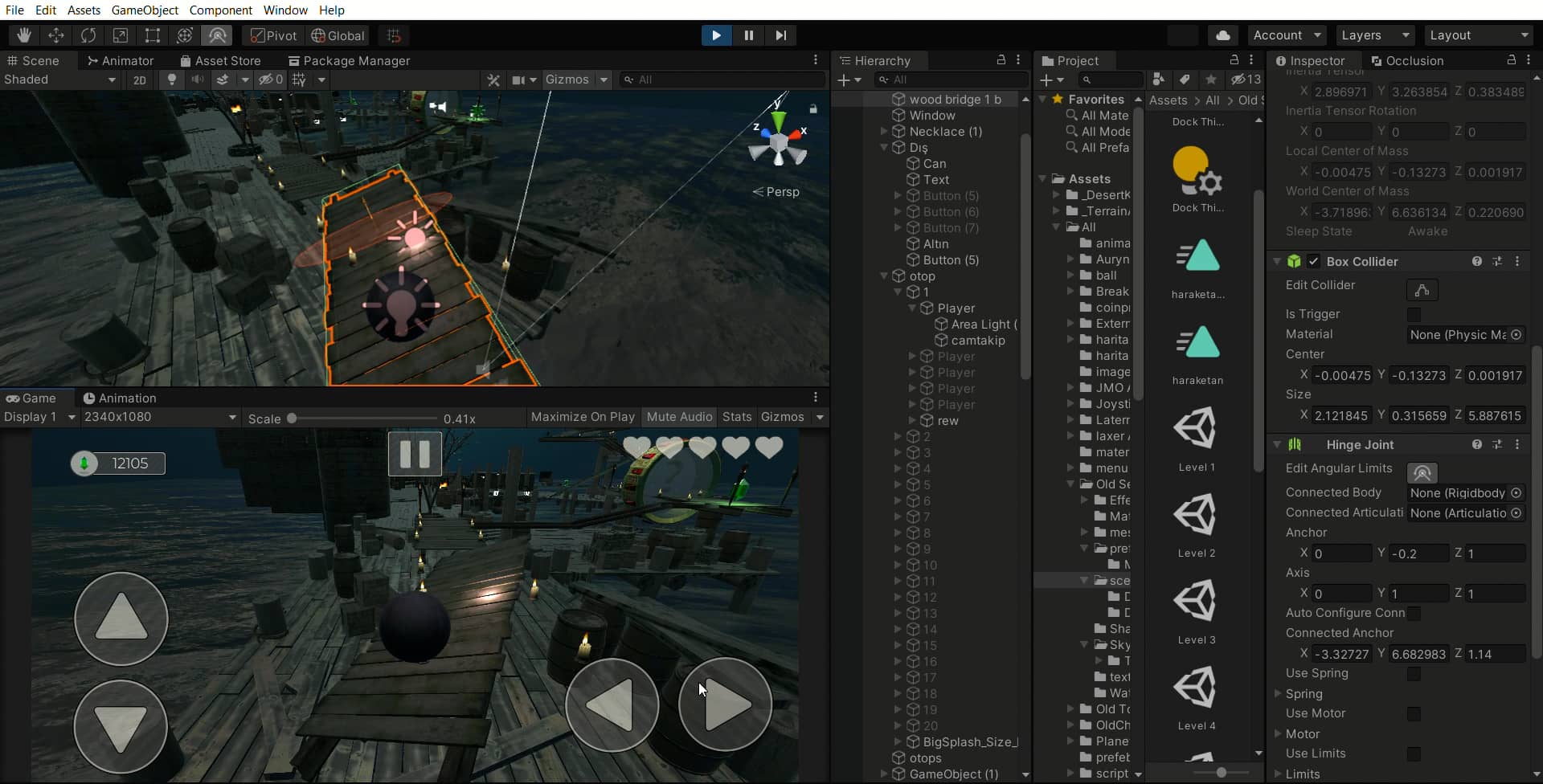Click the Edit Angular Limits icon in Hinge Joint
Viewport: 1543px width, 784px height.
[x=1421, y=473]
